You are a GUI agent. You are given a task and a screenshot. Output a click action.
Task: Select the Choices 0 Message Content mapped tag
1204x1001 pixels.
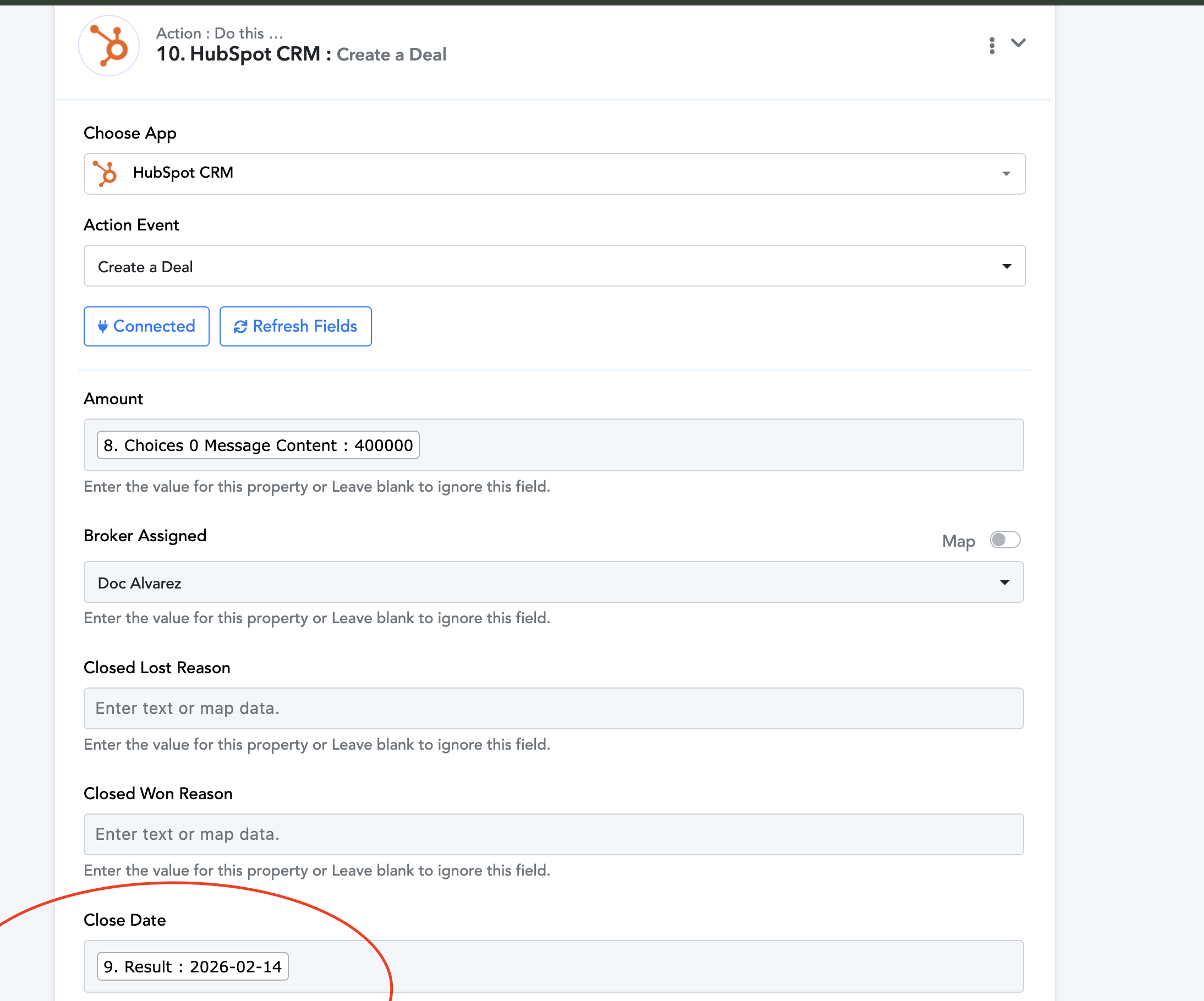(258, 445)
